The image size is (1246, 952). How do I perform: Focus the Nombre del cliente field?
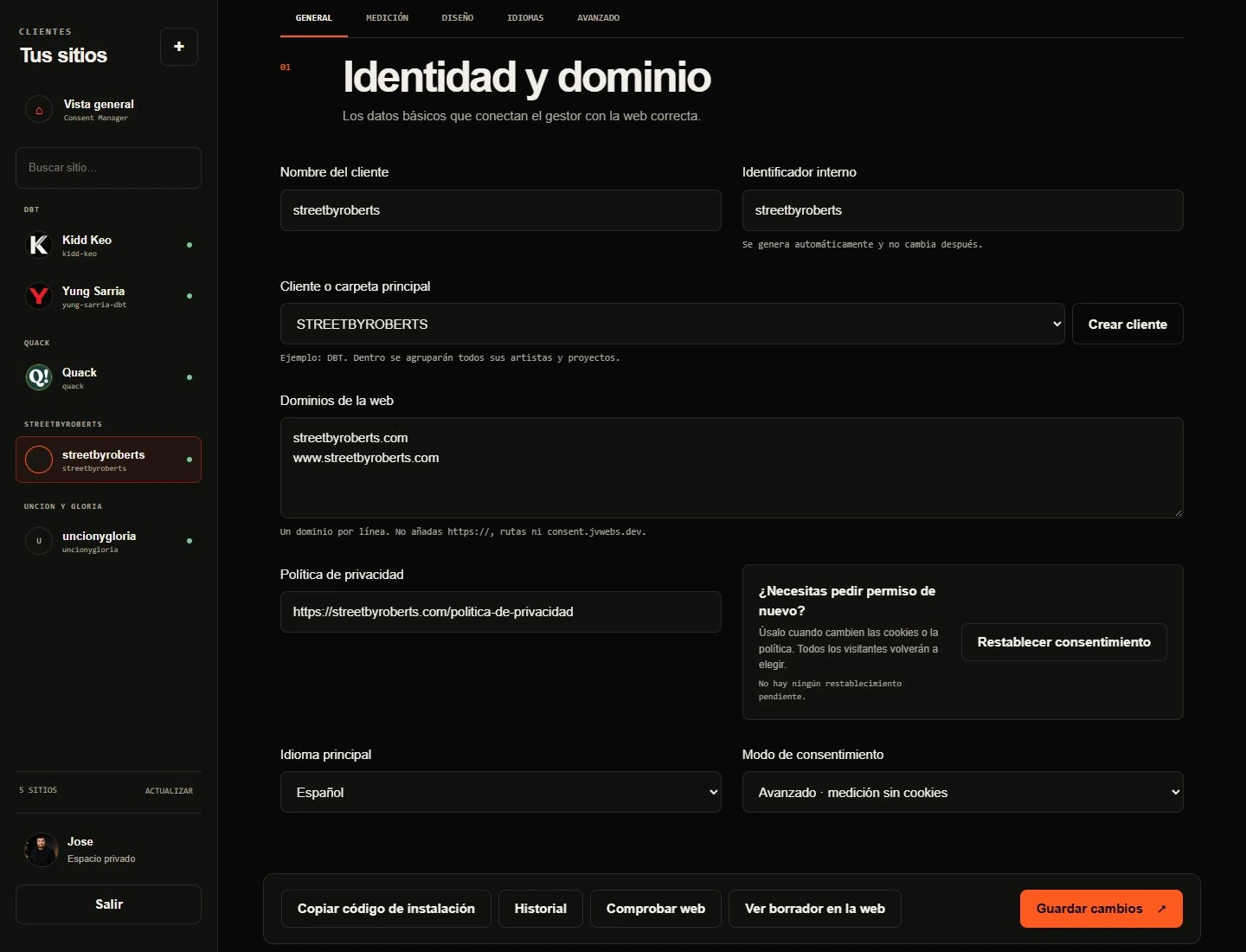[x=500, y=210]
